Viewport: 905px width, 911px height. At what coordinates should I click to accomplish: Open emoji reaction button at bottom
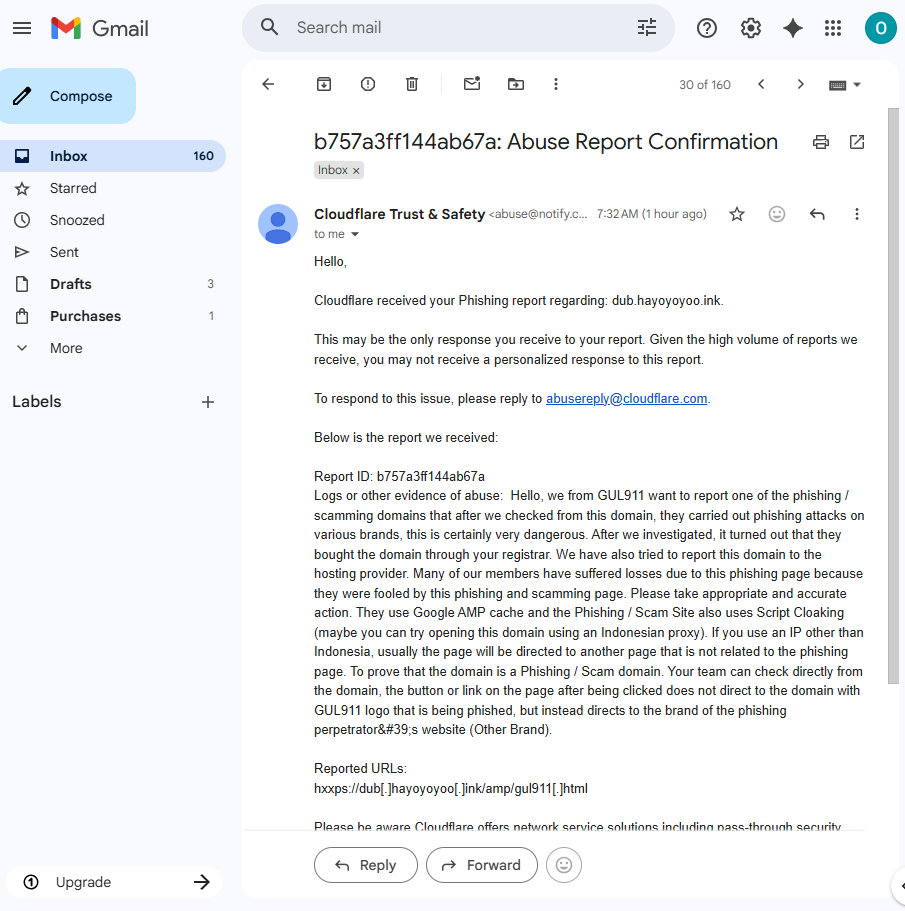563,865
